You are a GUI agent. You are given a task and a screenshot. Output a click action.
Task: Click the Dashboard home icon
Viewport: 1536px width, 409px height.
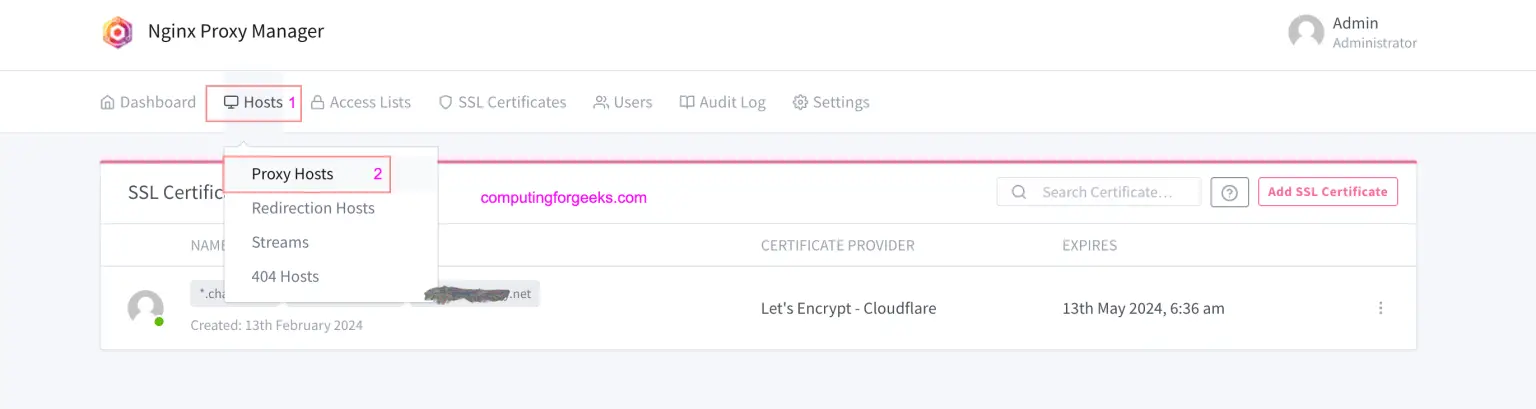tap(108, 102)
